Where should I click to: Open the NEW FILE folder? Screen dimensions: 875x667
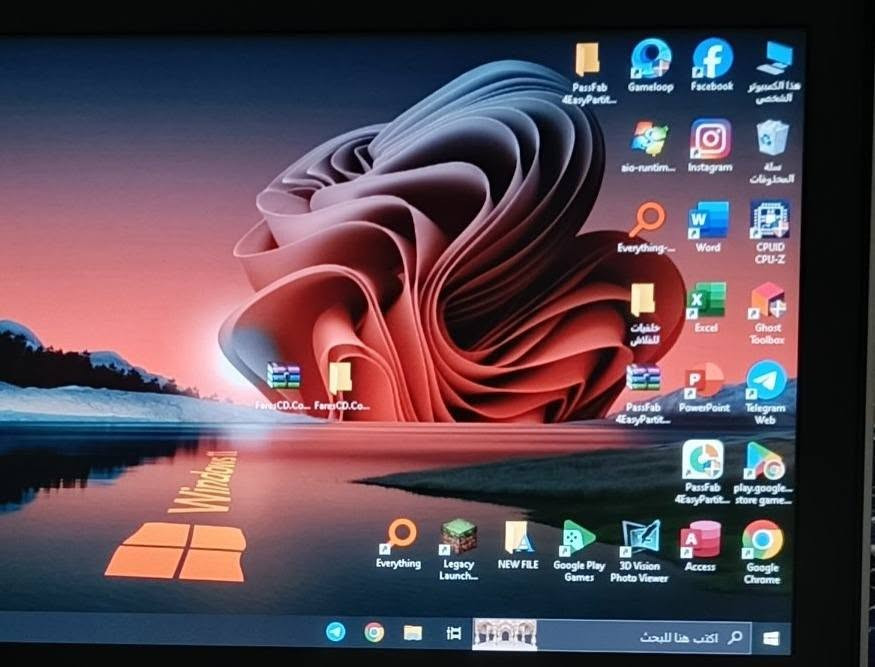(x=518, y=545)
